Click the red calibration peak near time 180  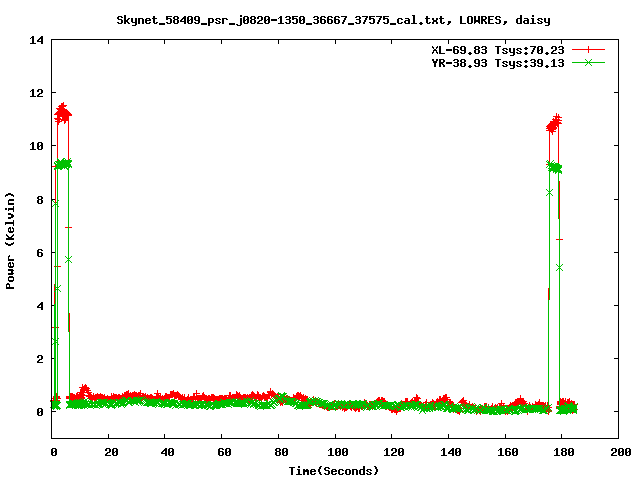[x=554, y=124]
